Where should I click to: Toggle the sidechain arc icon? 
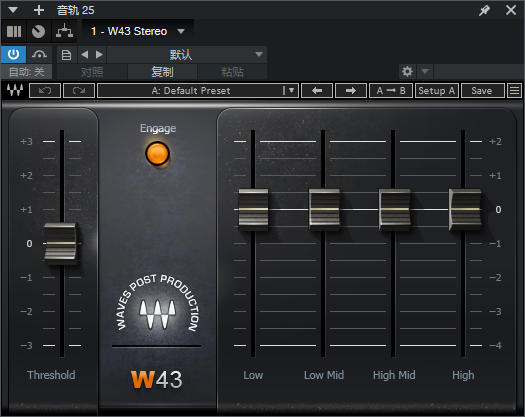tap(39, 54)
